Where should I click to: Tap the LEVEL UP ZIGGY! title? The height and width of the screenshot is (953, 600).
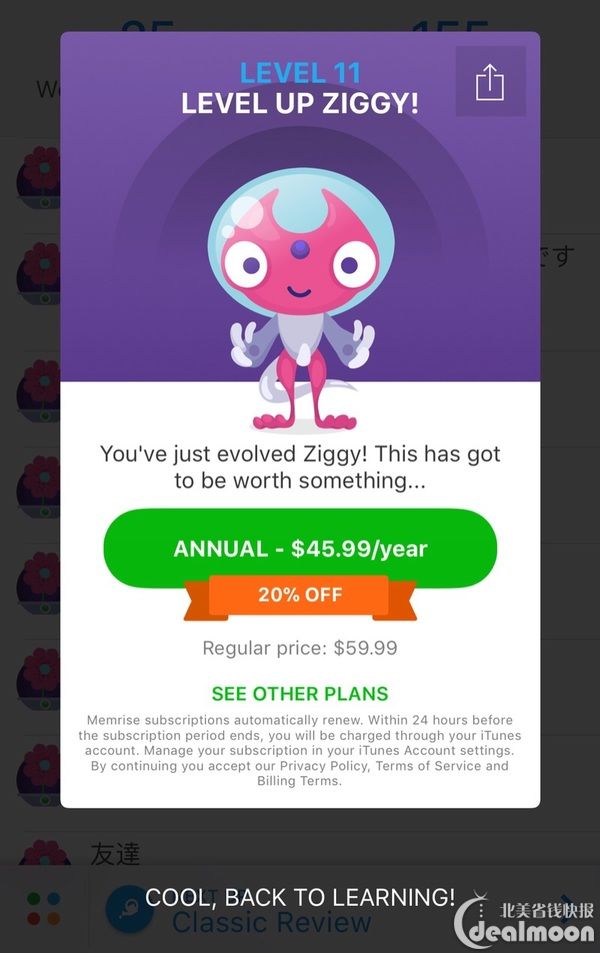pyautogui.click(x=300, y=103)
